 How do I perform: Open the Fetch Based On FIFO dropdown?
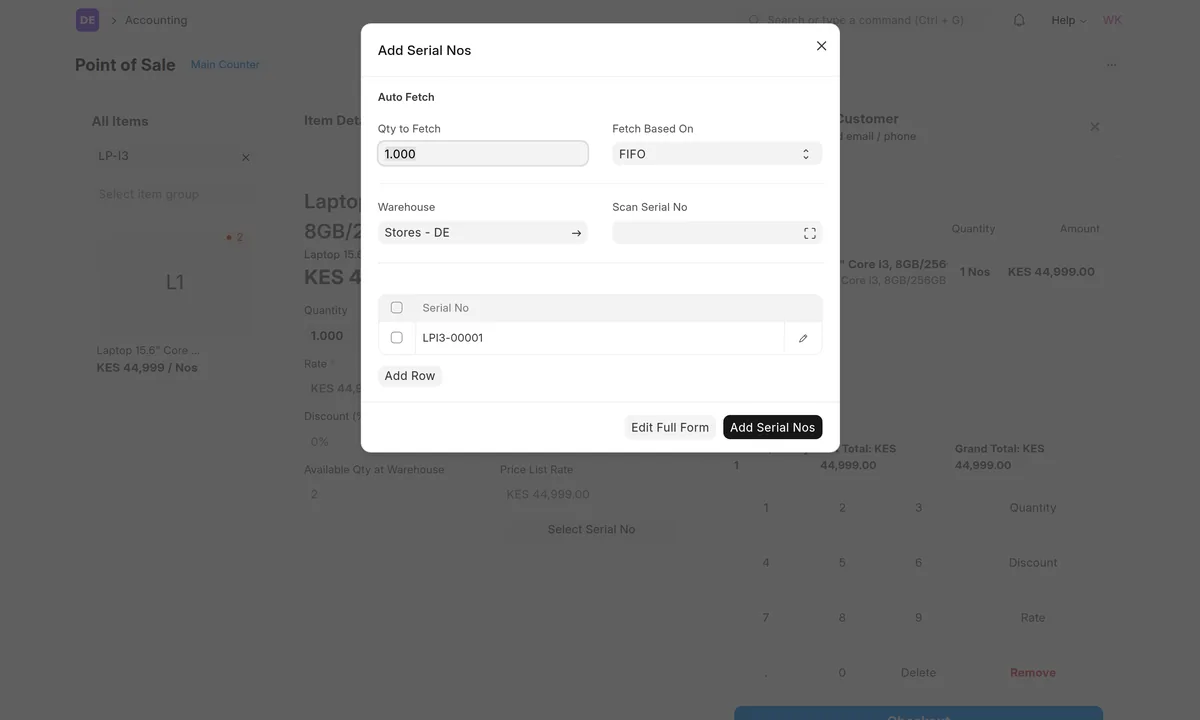pyautogui.click(x=717, y=154)
